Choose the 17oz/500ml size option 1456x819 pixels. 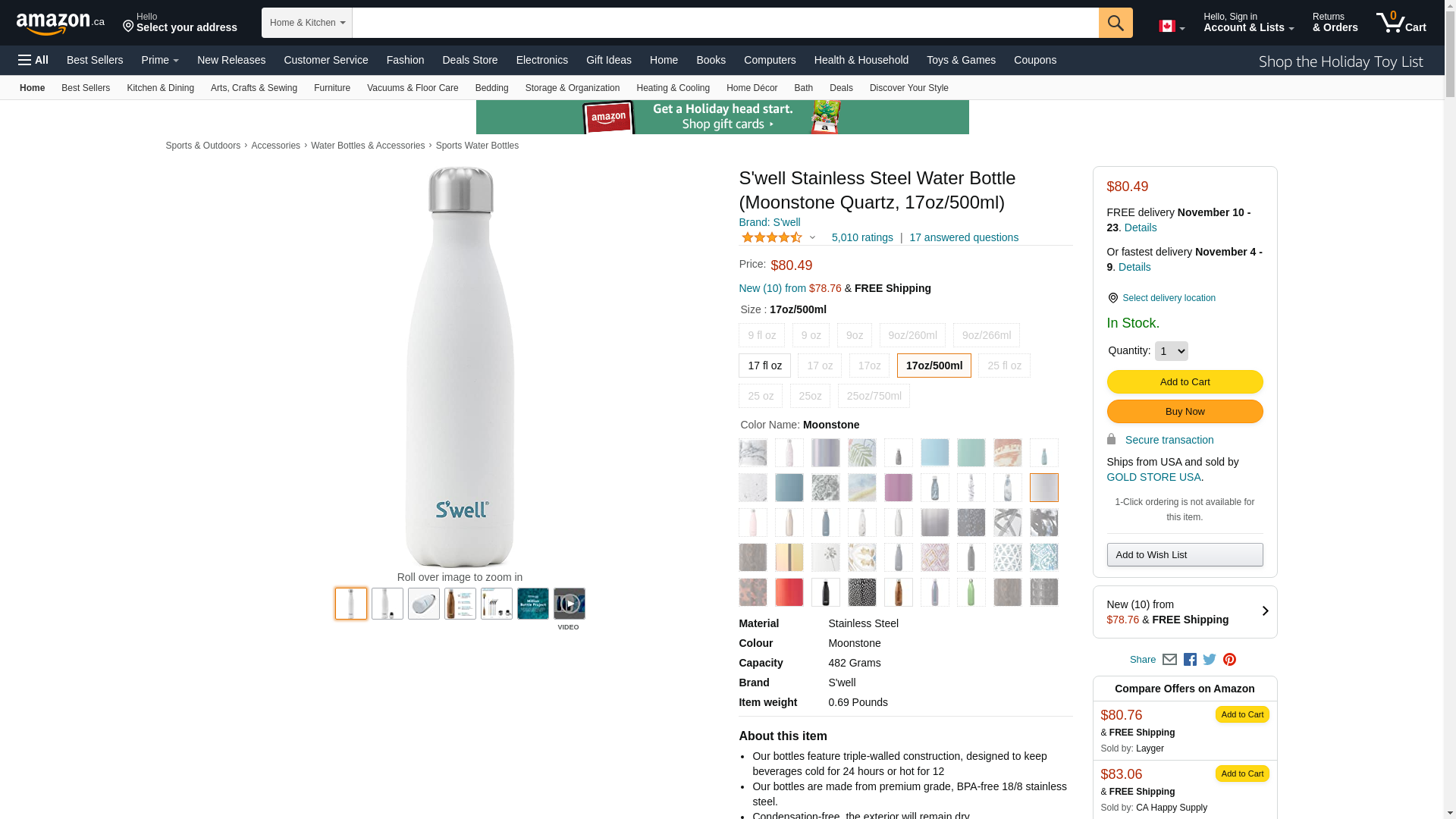click(x=934, y=366)
